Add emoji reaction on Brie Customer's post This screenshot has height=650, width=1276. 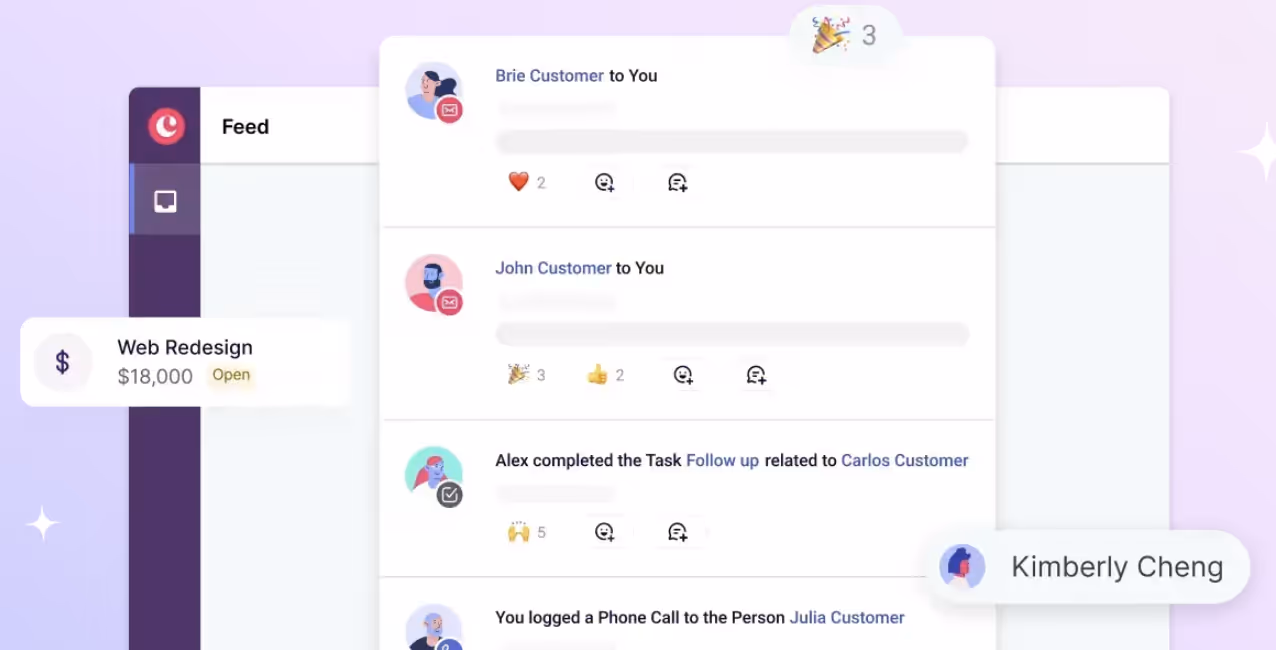click(604, 182)
